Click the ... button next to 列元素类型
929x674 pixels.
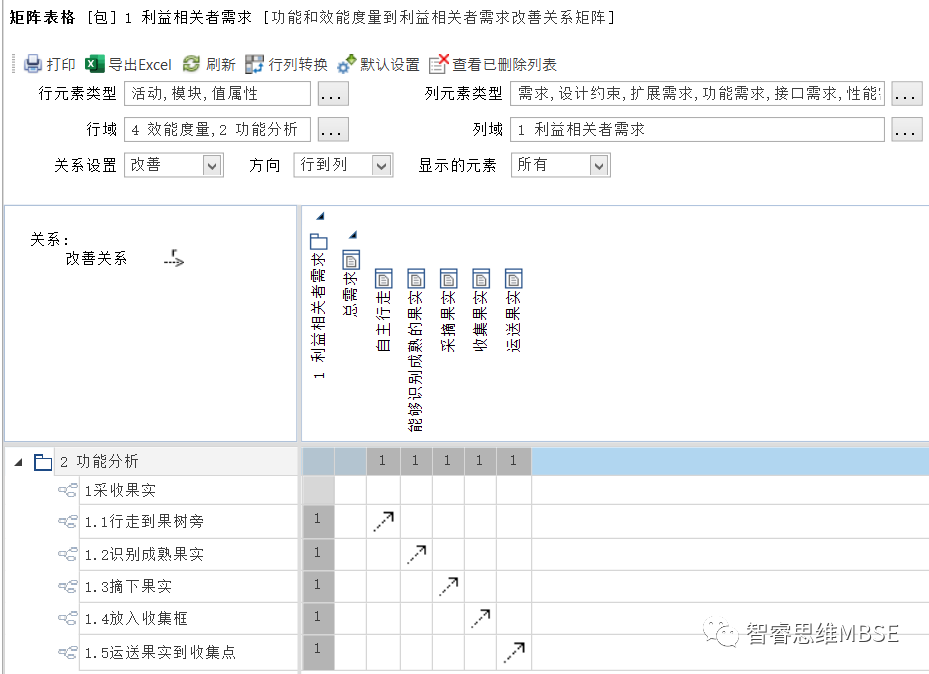[908, 93]
